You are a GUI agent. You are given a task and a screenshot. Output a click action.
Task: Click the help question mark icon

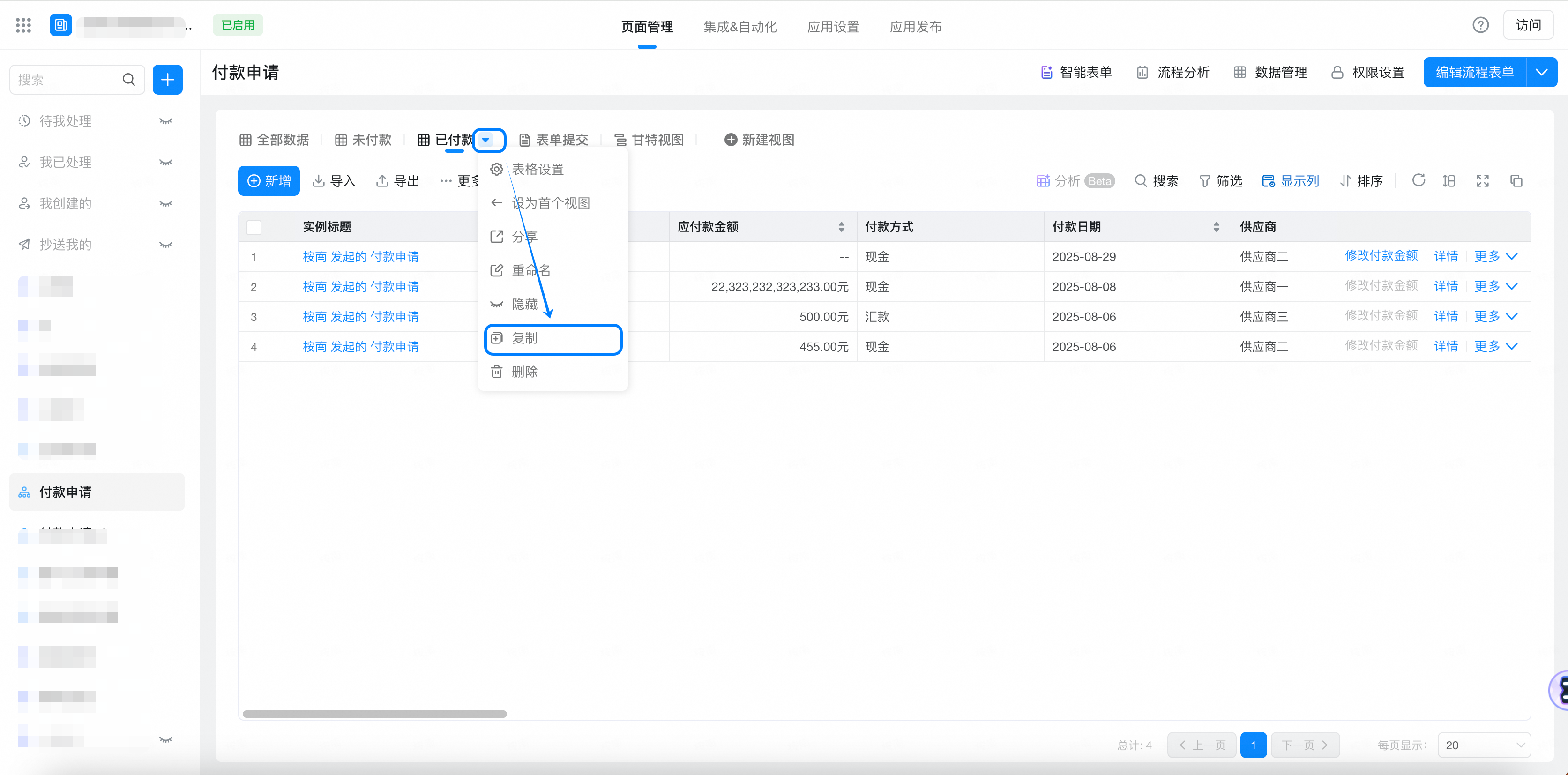click(1480, 25)
